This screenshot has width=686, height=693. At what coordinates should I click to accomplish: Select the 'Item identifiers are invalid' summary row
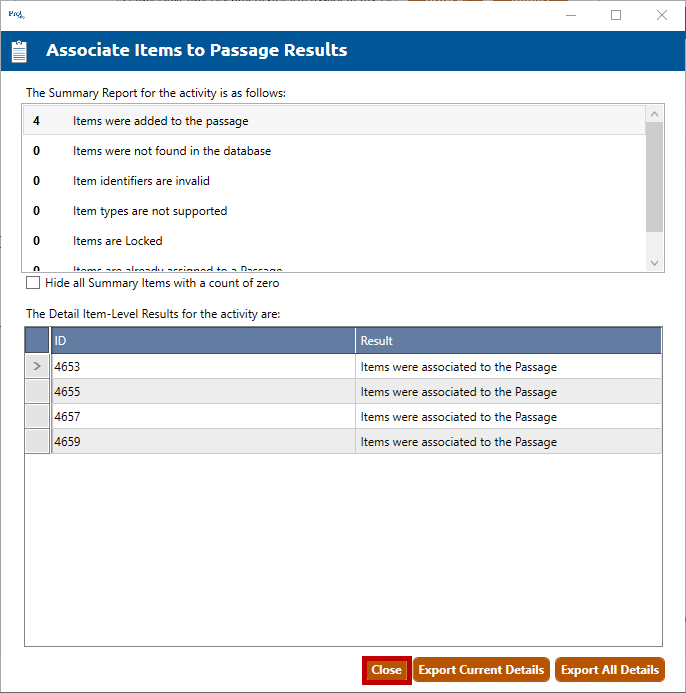click(334, 181)
